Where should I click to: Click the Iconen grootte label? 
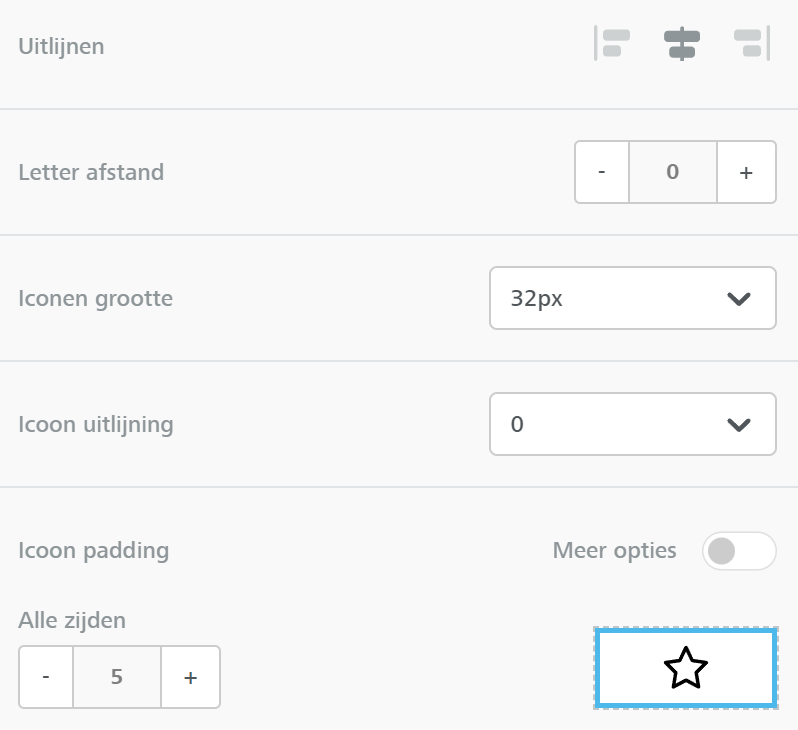tap(95, 298)
